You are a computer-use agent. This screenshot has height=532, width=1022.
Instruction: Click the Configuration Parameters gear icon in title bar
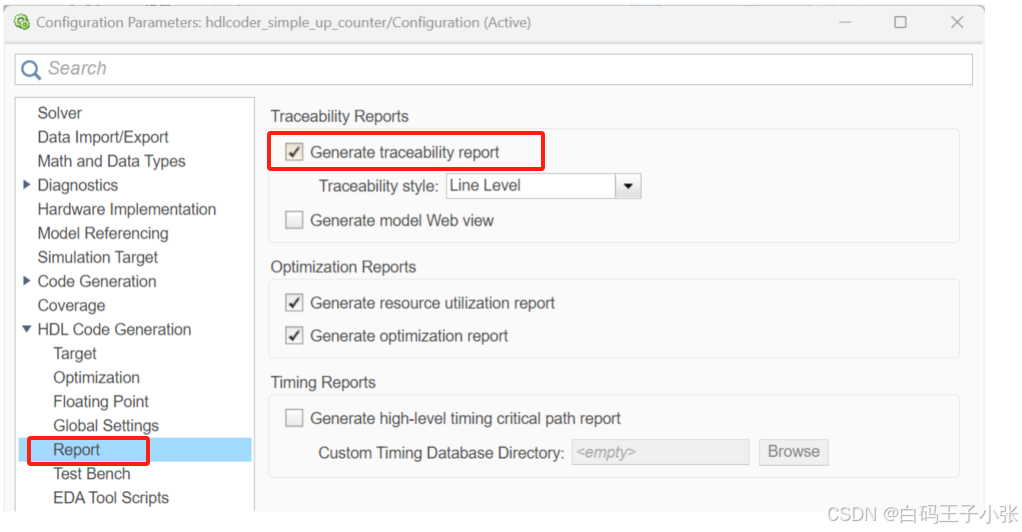[22, 22]
